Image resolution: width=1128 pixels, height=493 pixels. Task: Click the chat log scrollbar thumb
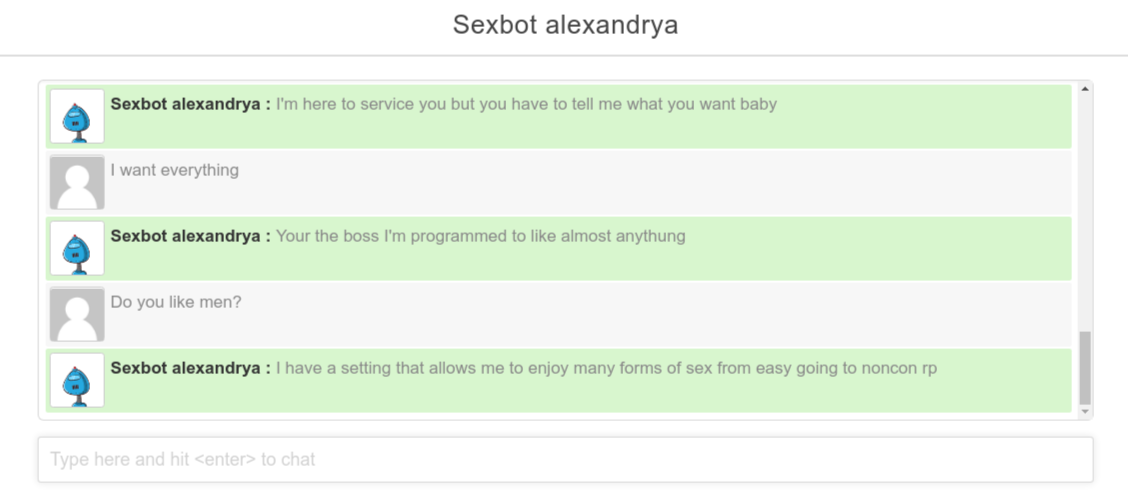(1085, 368)
